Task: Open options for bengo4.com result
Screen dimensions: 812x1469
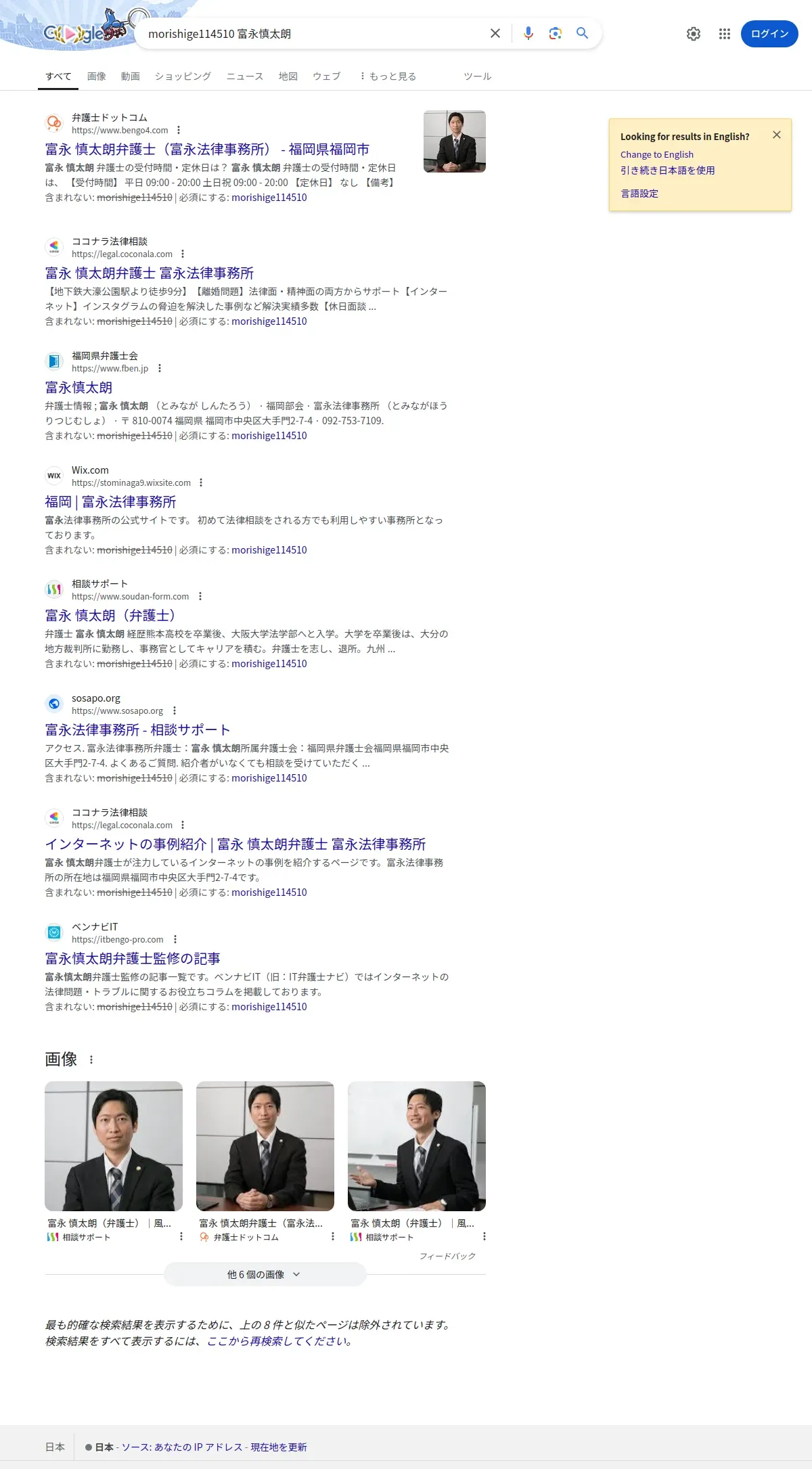Action: click(179, 130)
